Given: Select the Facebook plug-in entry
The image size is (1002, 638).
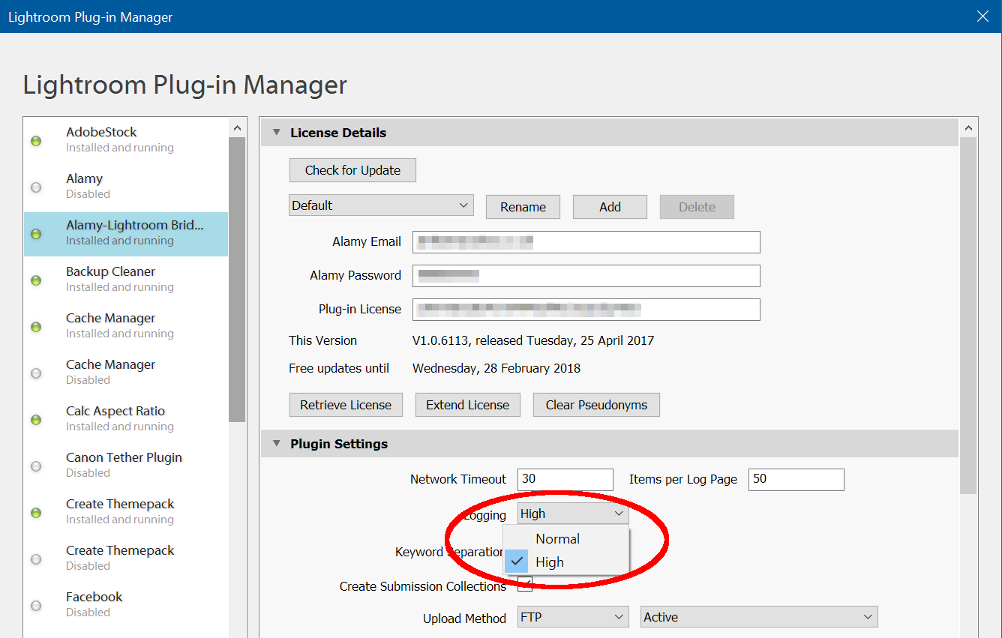Looking at the screenshot, I should coord(126,605).
